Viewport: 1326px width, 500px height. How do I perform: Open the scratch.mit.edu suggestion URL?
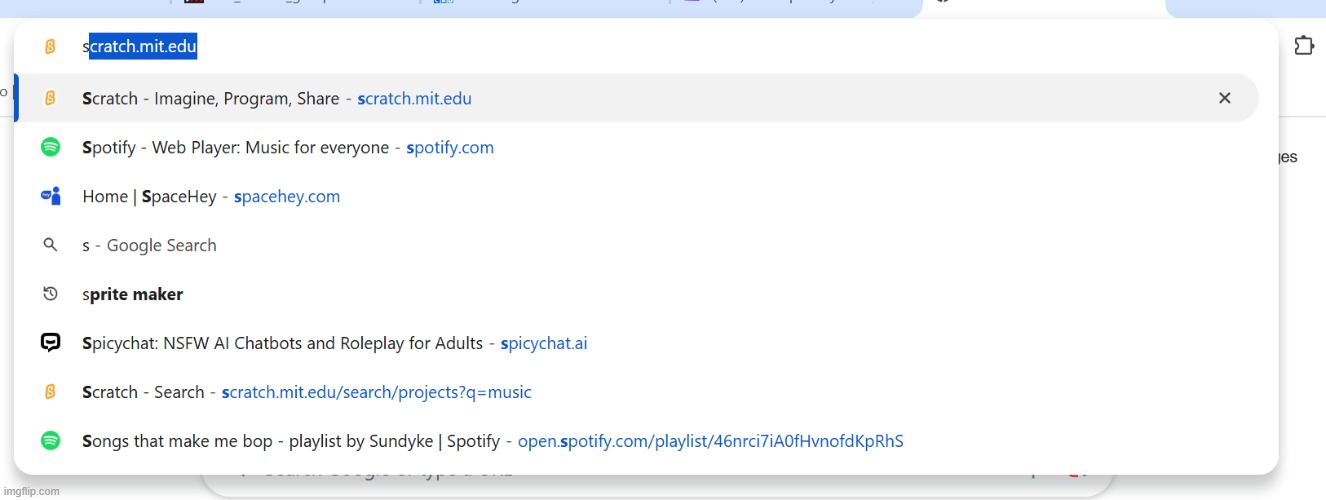point(414,98)
